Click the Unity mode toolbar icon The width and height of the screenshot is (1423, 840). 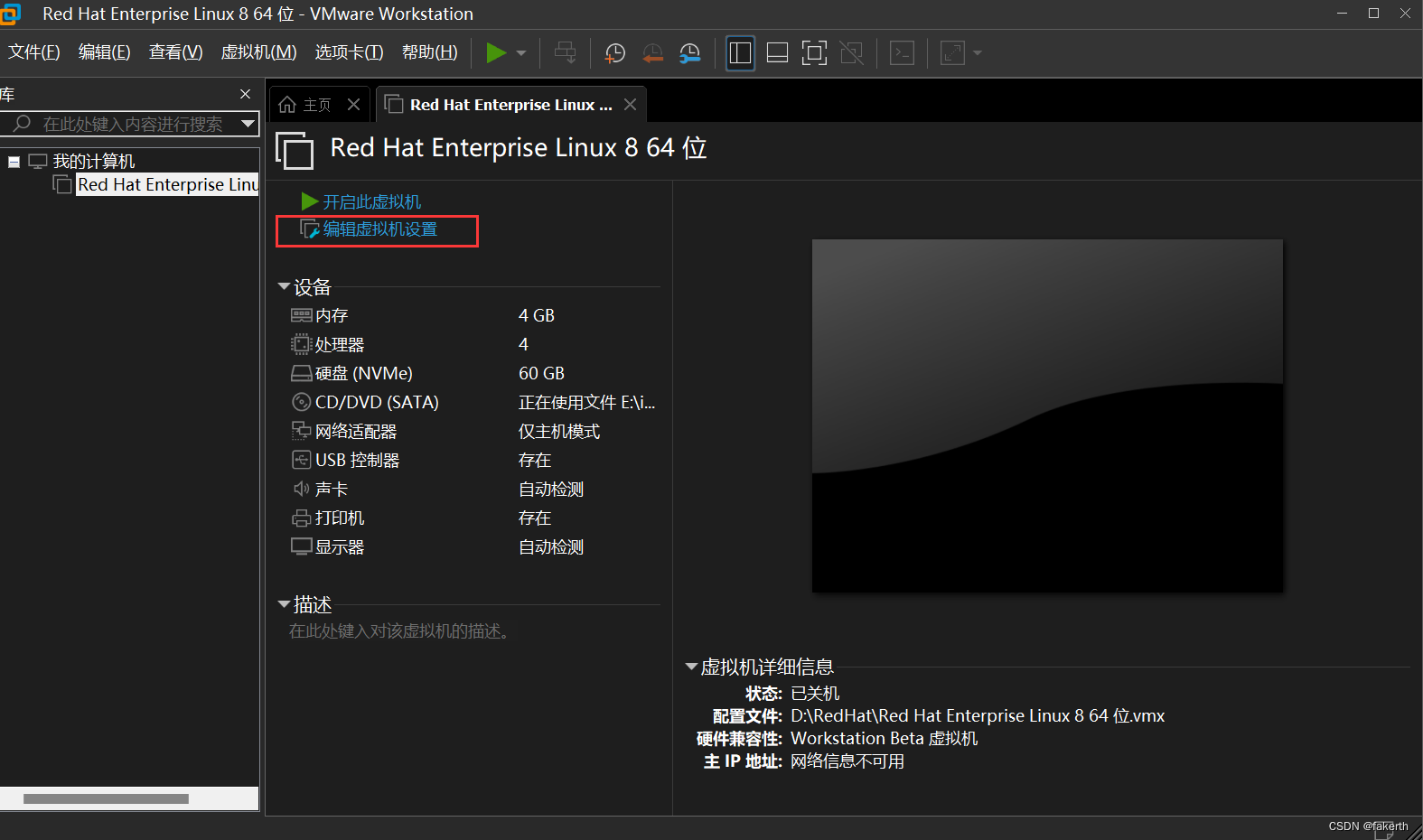[x=852, y=53]
